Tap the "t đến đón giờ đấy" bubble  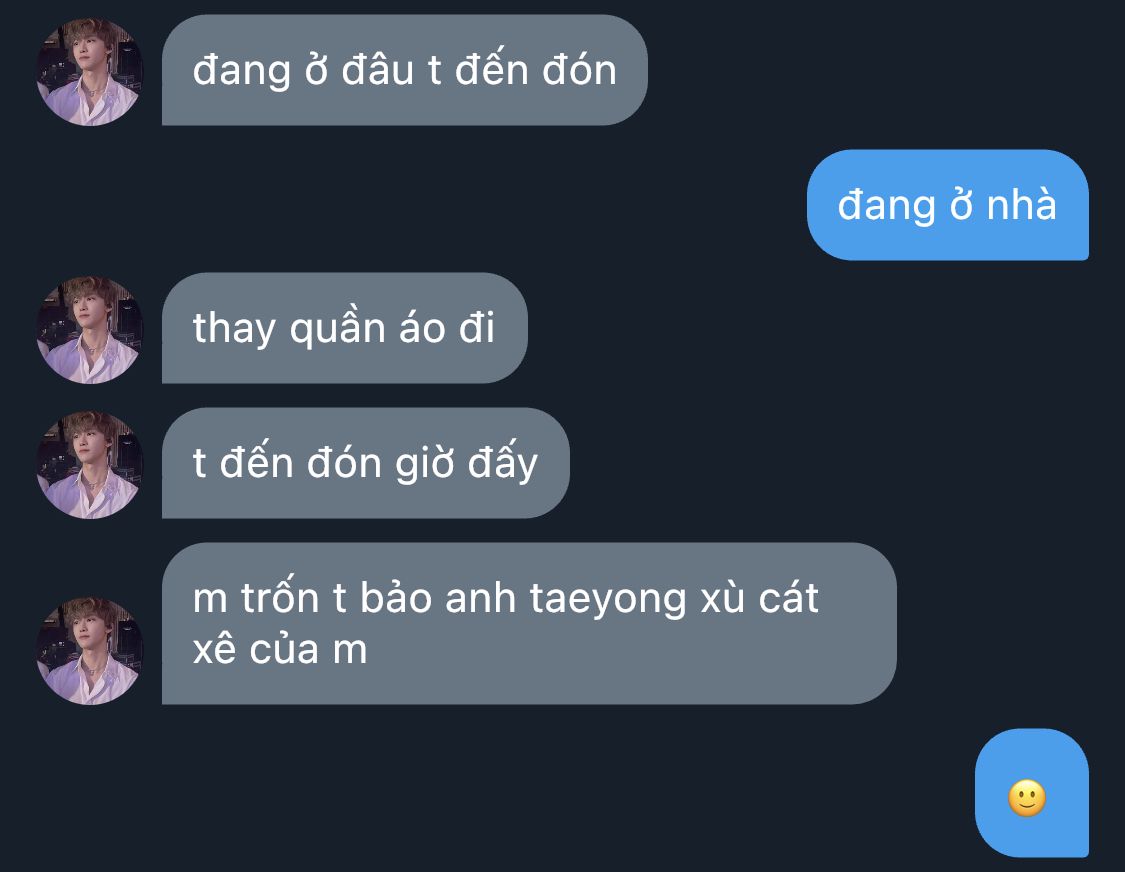tap(366, 463)
